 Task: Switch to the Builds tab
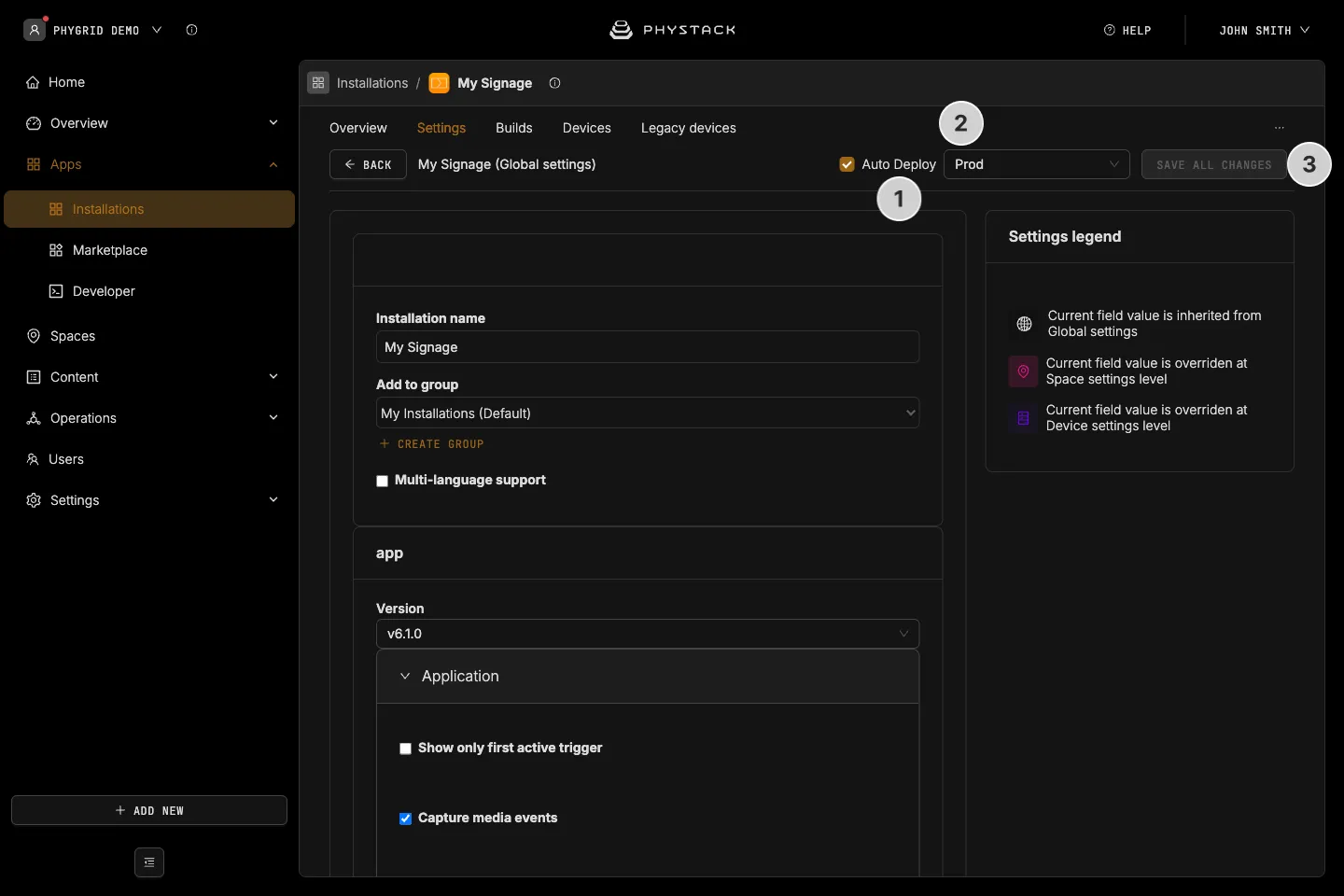tap(513, 128)
